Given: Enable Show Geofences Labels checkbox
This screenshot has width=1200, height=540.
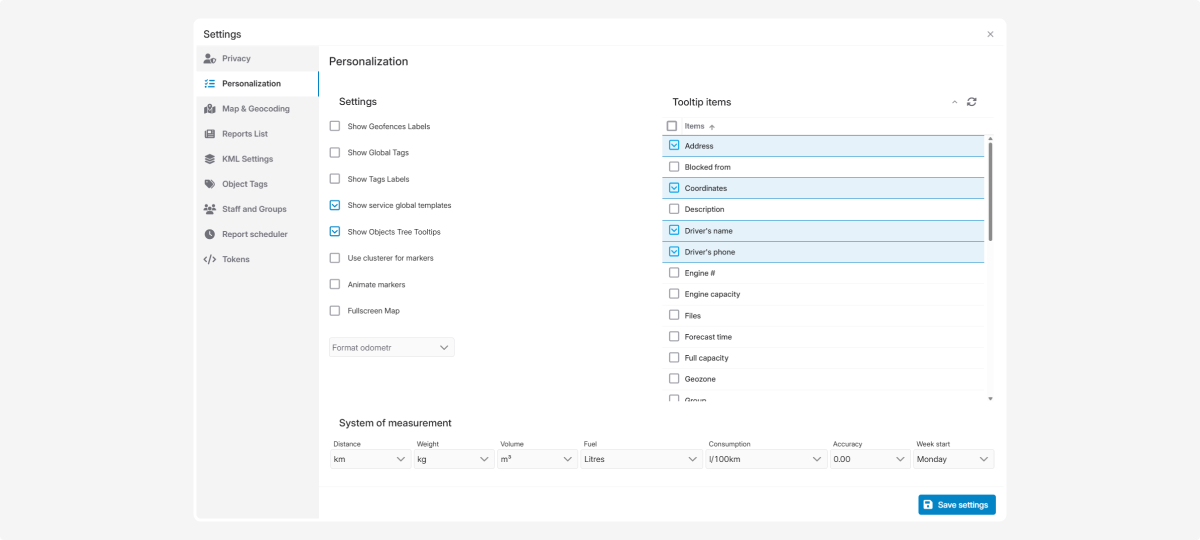Looking at the screenshot, I should pyautogui.click(x=335, y=127).
